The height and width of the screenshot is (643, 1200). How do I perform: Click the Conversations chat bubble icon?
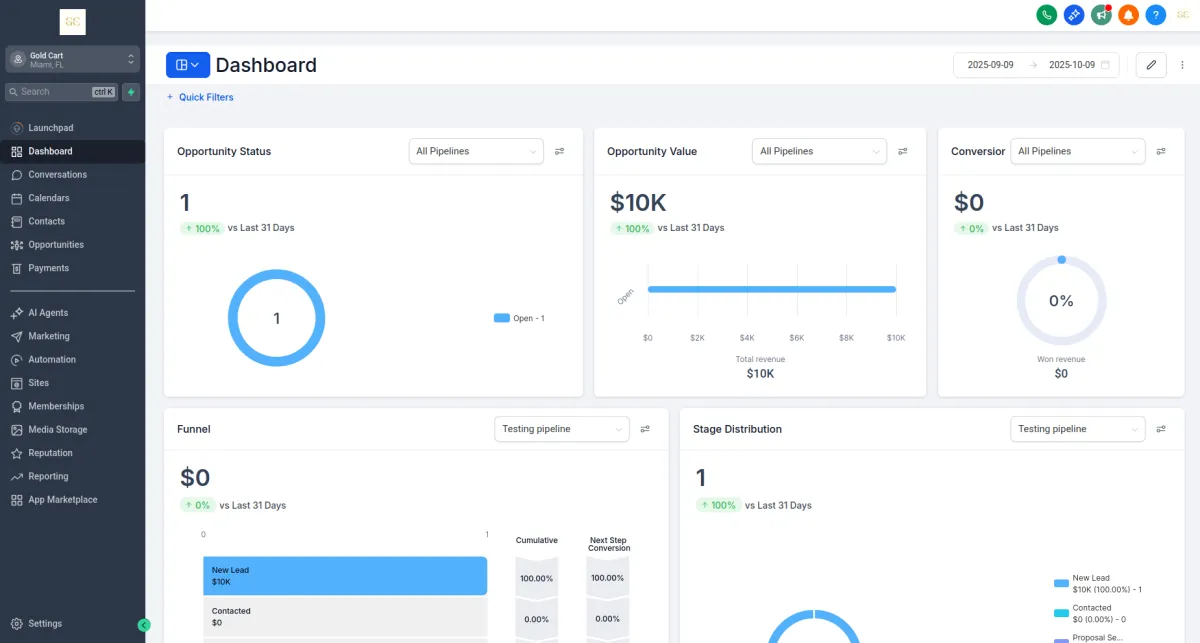coord(17,175)
